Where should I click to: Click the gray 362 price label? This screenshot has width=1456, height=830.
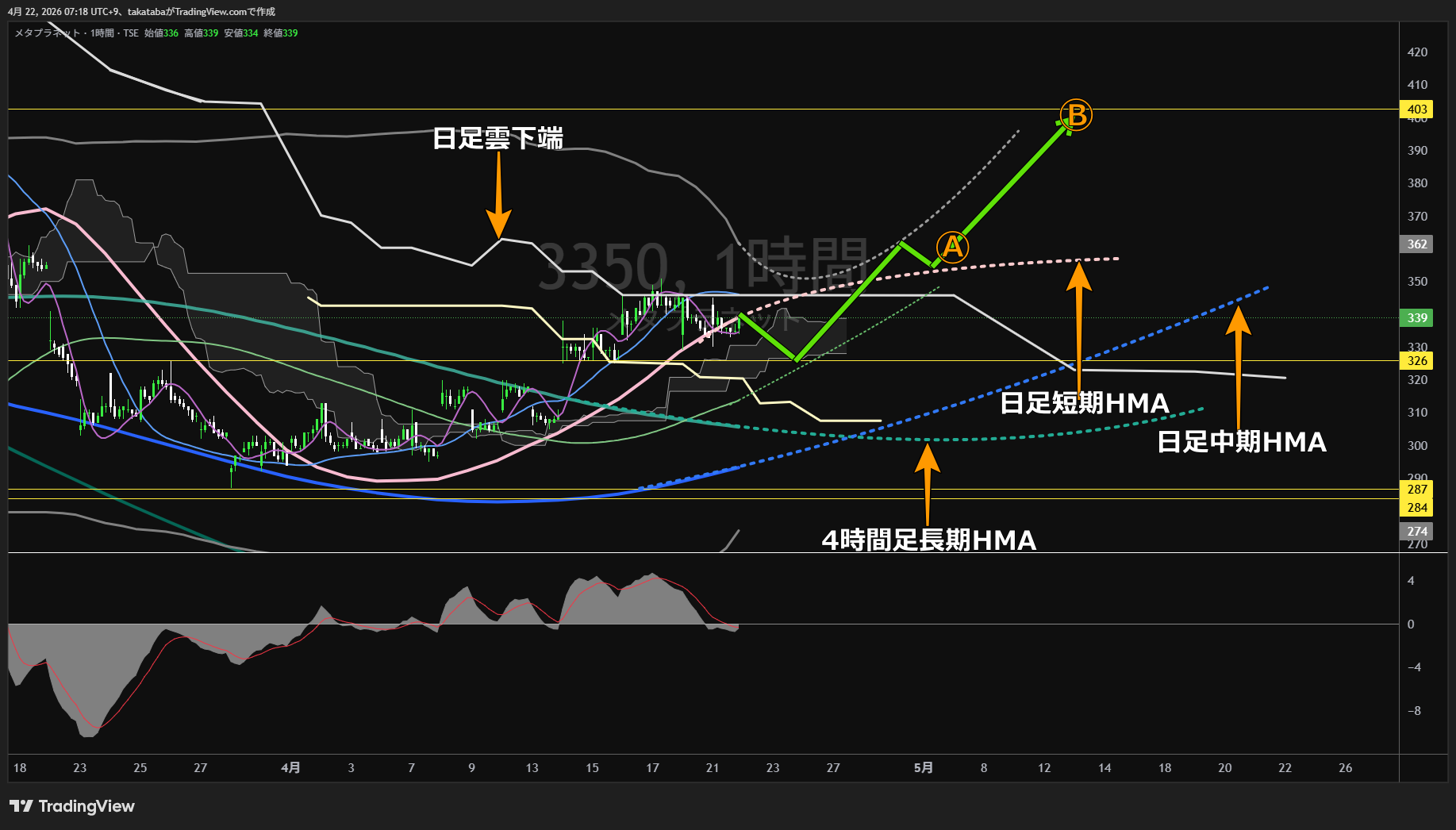click(1417, 244)
